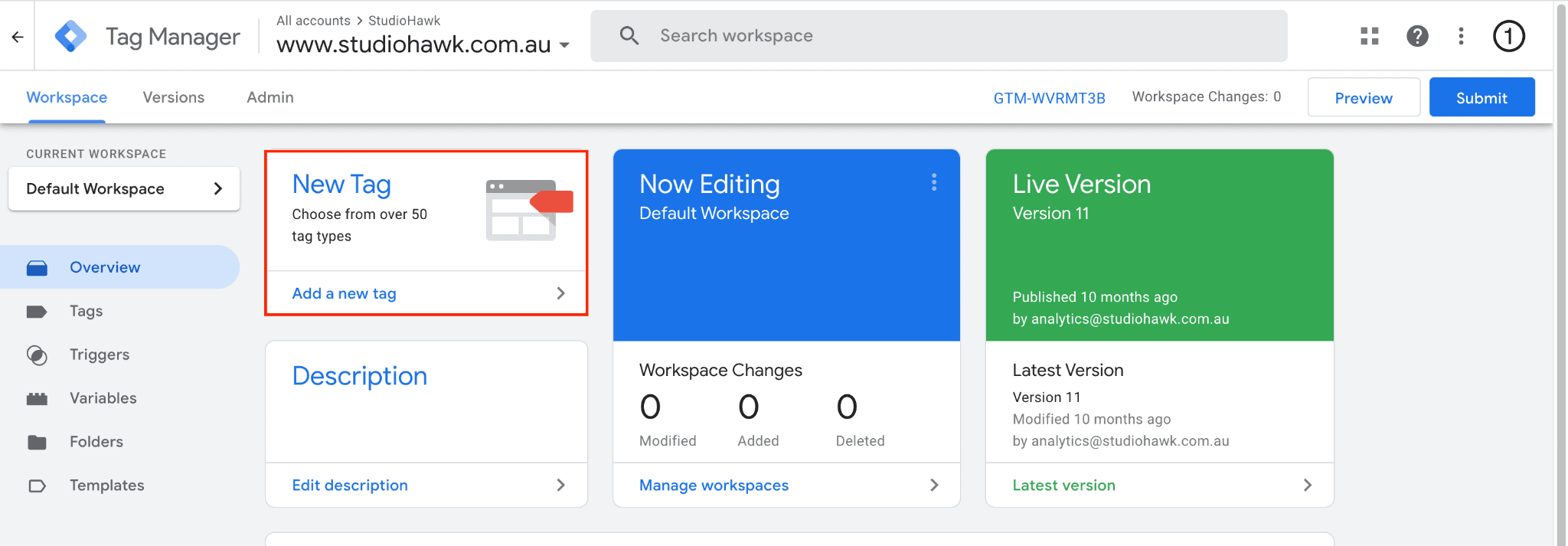Click the Description card heading
Viewport: 1568px width, 546px height.
[360, 376]
